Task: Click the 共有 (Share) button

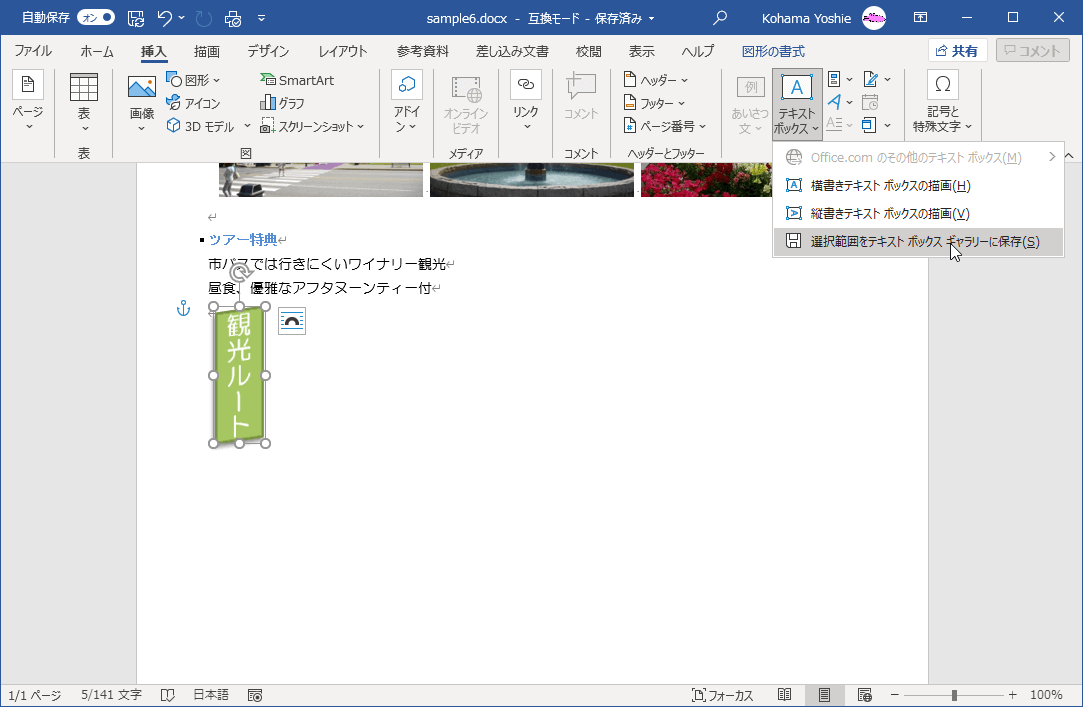Action: (957, 50)
